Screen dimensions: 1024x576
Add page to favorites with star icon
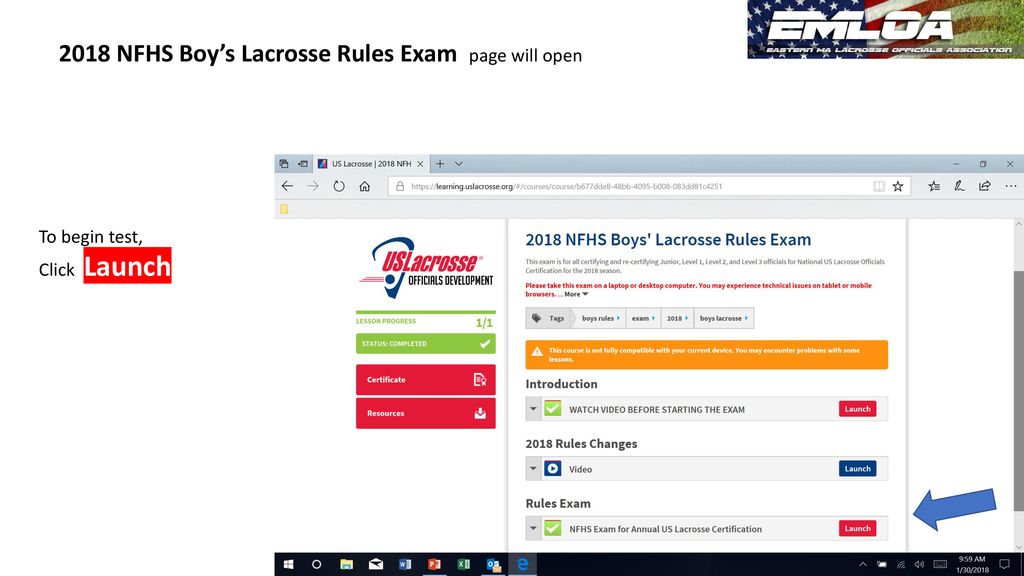point(898,186)
